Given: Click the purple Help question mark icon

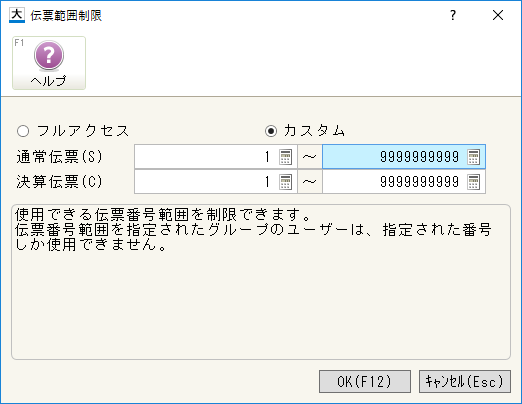Looking at the screenshot, I should pos(49,55).
